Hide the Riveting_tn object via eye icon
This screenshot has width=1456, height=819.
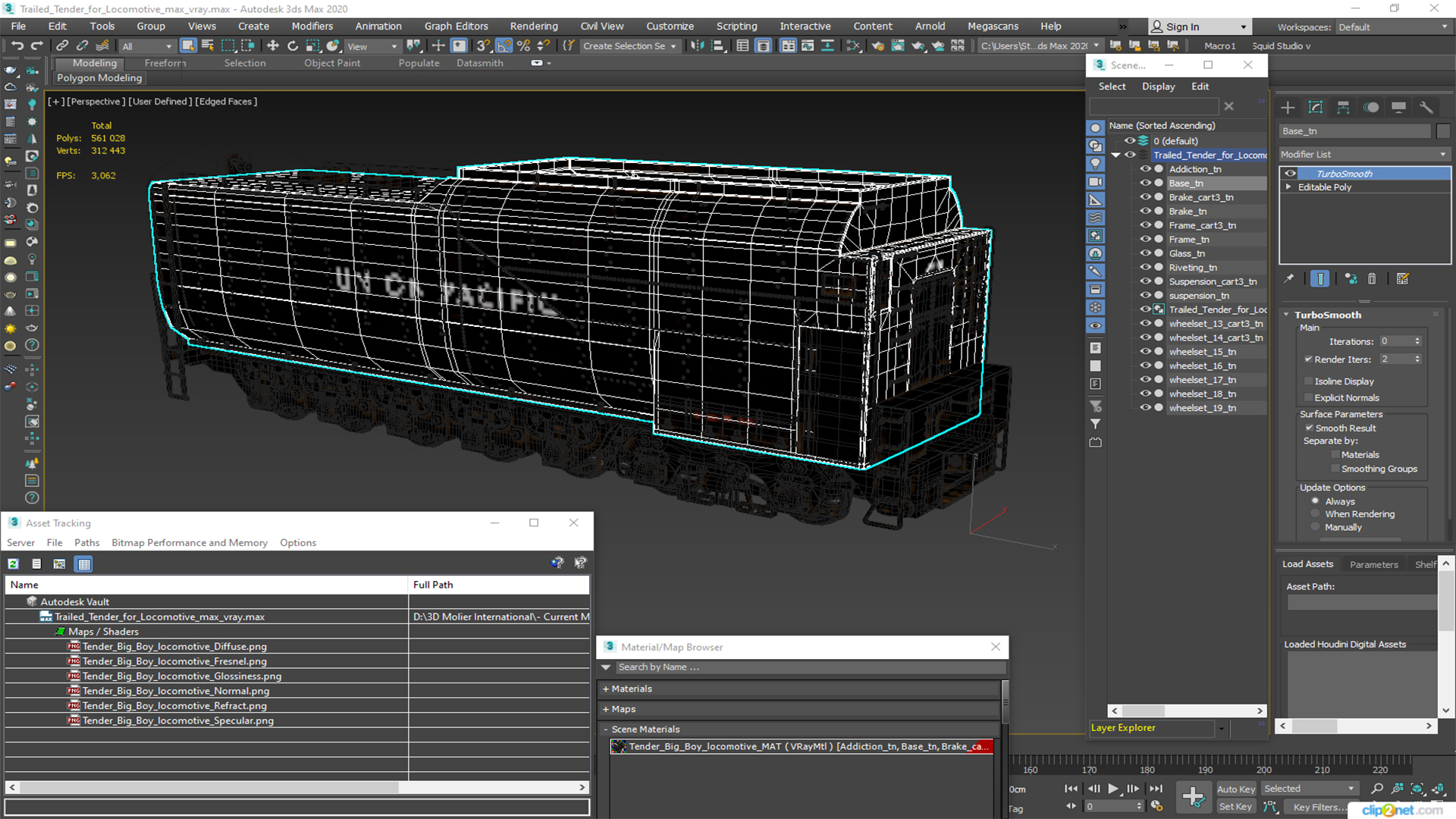pos(1145,268)
